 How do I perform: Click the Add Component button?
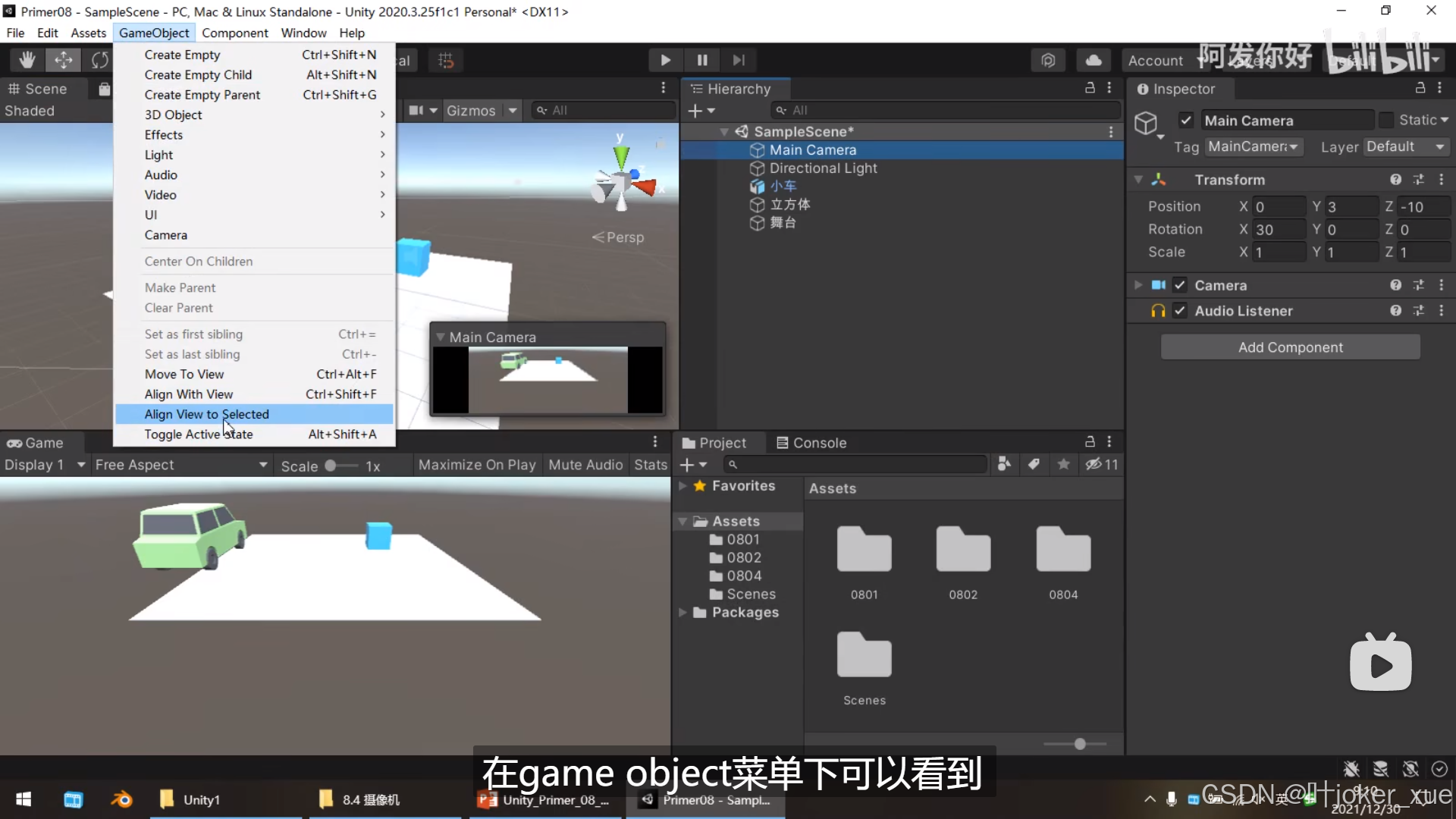1290,347
